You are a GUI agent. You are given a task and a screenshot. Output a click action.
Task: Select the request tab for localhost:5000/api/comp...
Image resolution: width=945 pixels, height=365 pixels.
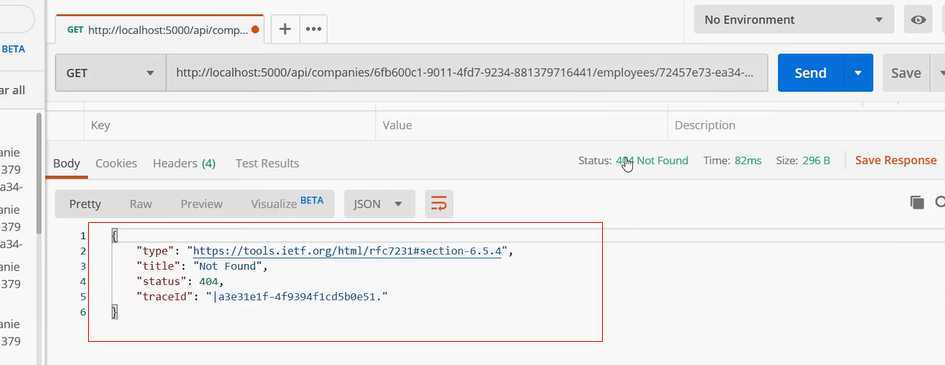tap(160, 29)
